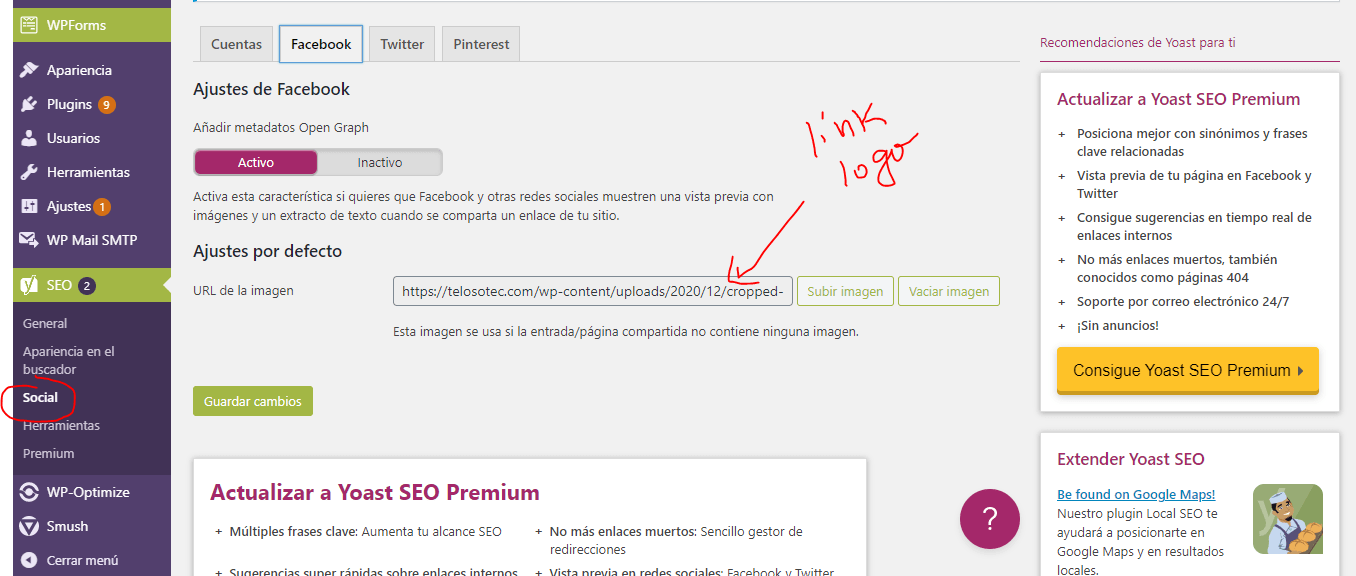Focus the URL de la imagen field
Screen dimensions: 1356x576
[x=593, y=291]
